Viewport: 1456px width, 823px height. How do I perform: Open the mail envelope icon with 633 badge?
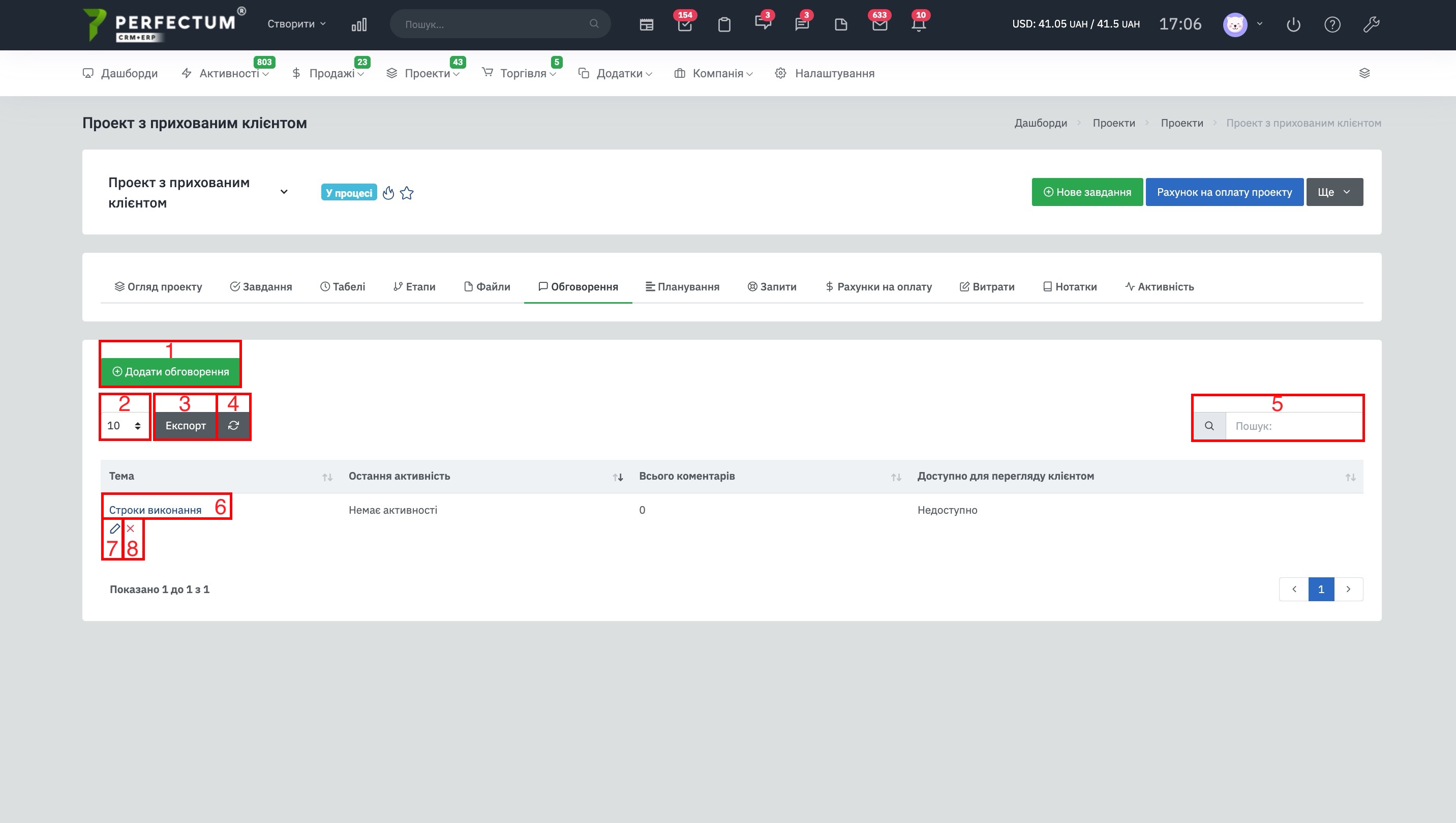tap(879, 24)
